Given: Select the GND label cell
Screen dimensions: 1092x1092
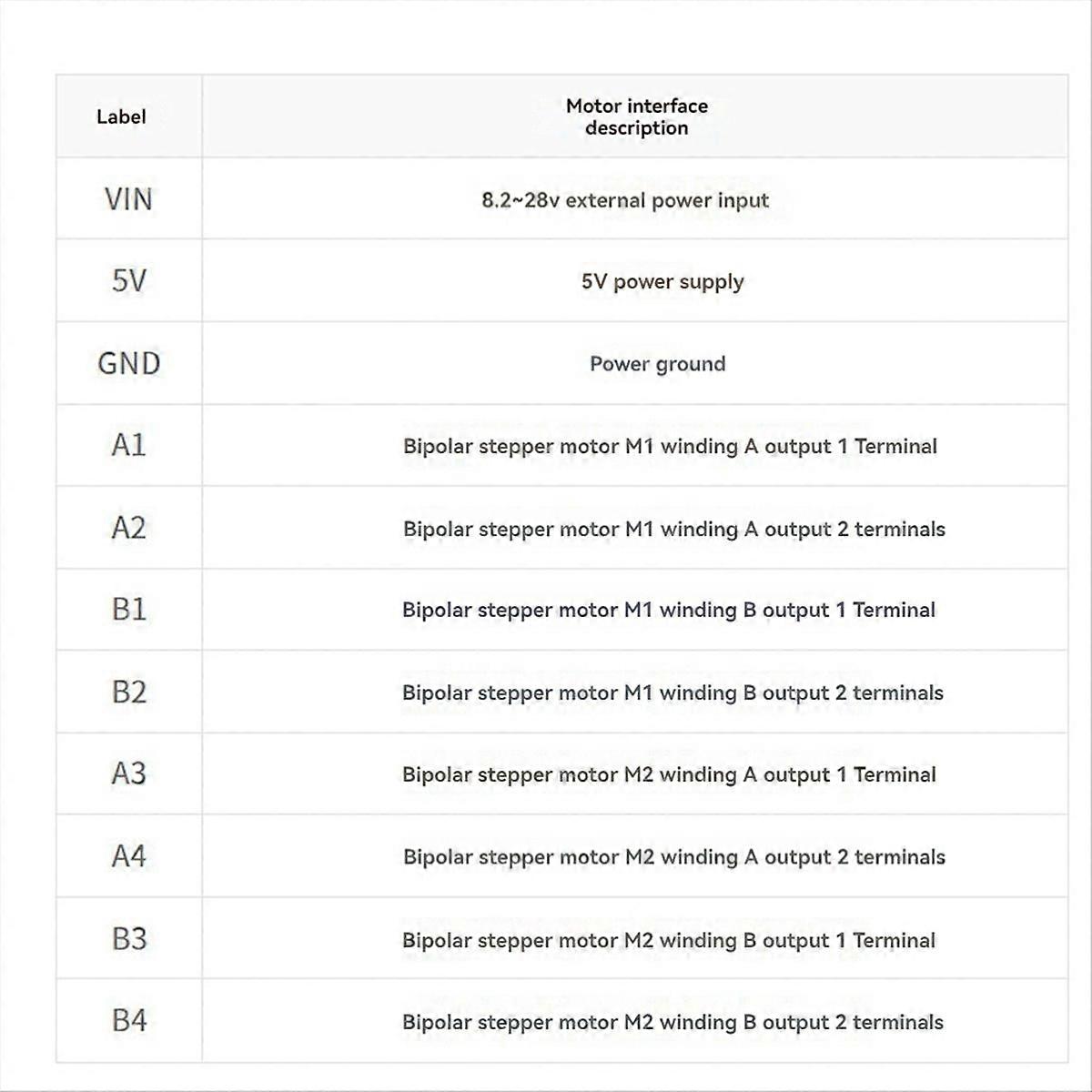Looking at the screenshot, I should [128, 363].
